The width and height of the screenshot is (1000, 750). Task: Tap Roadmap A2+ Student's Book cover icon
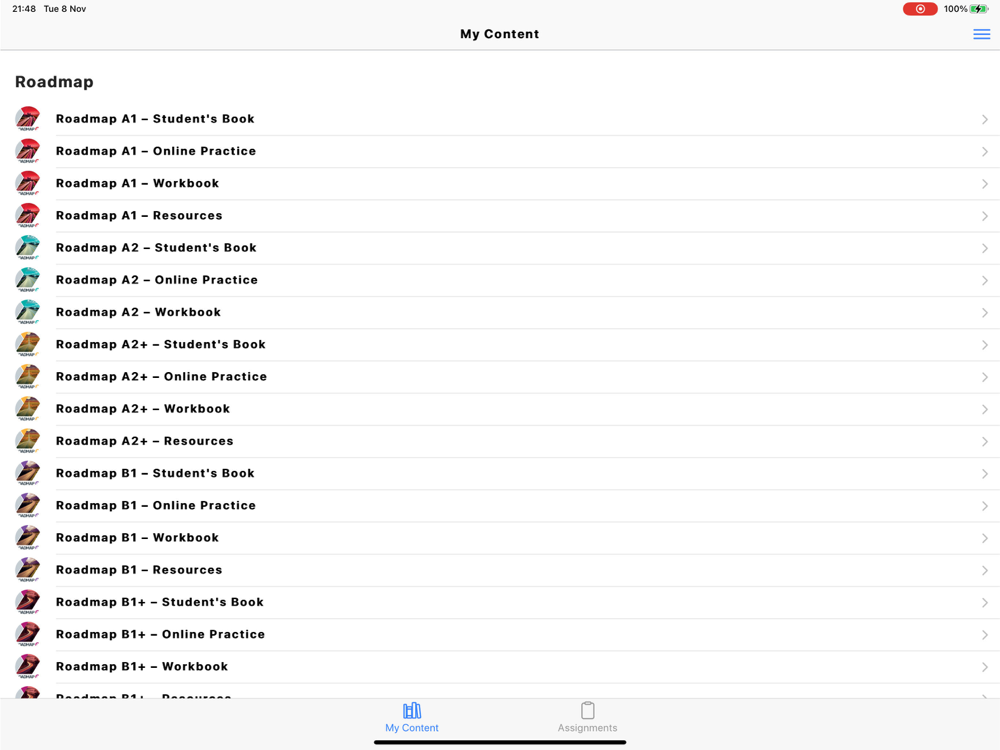(x=27, y=344)
